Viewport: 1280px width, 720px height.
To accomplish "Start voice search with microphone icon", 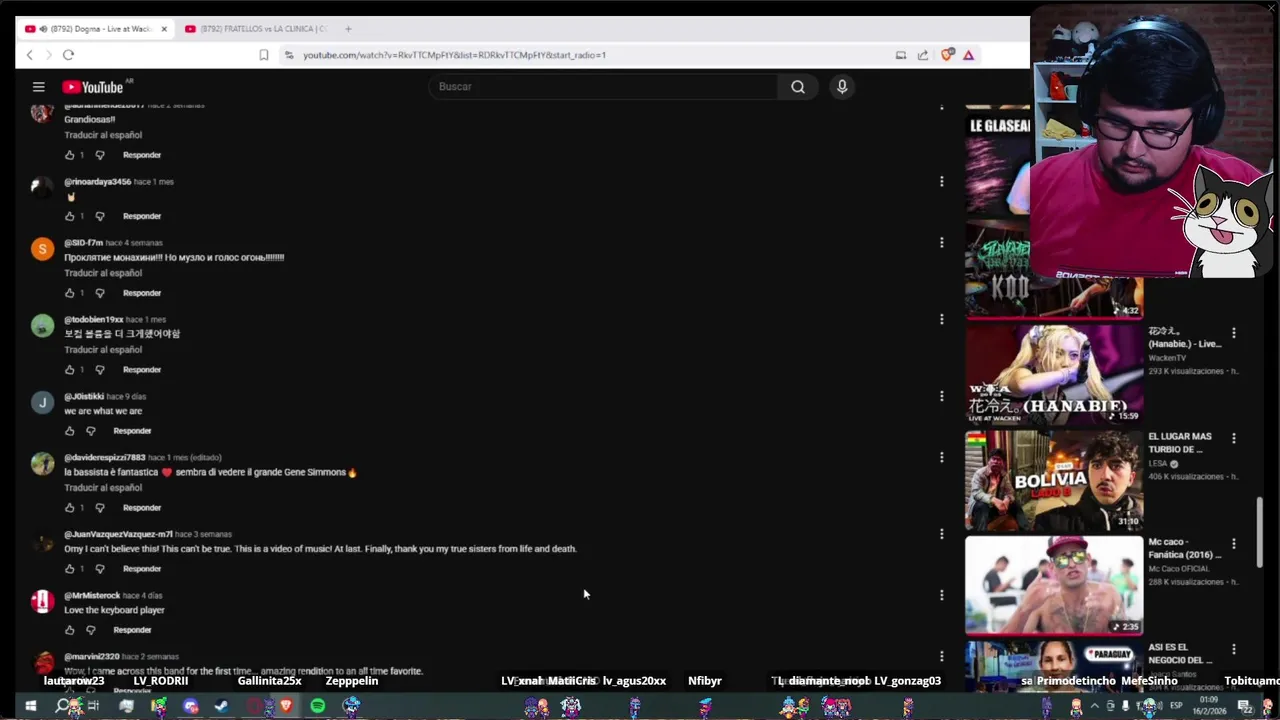I will tap(842, 87).
